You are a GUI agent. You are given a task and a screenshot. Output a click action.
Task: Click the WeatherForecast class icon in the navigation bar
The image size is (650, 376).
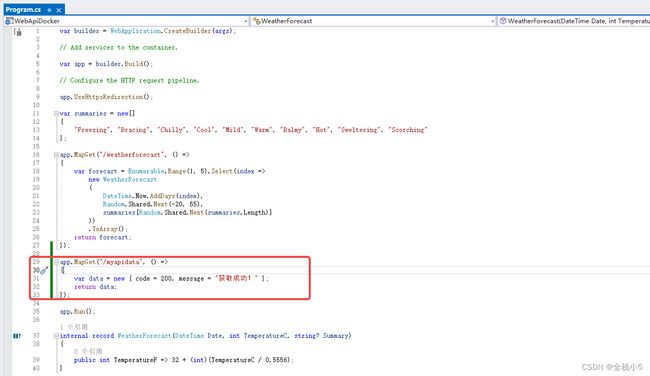(x=257, y=21)
